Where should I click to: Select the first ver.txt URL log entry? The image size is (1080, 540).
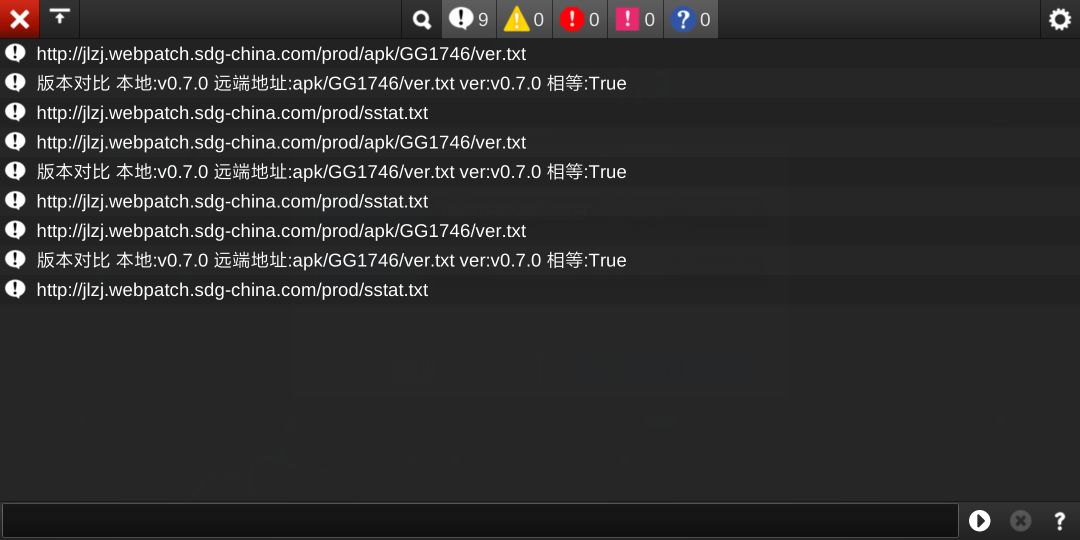point(540,54)
